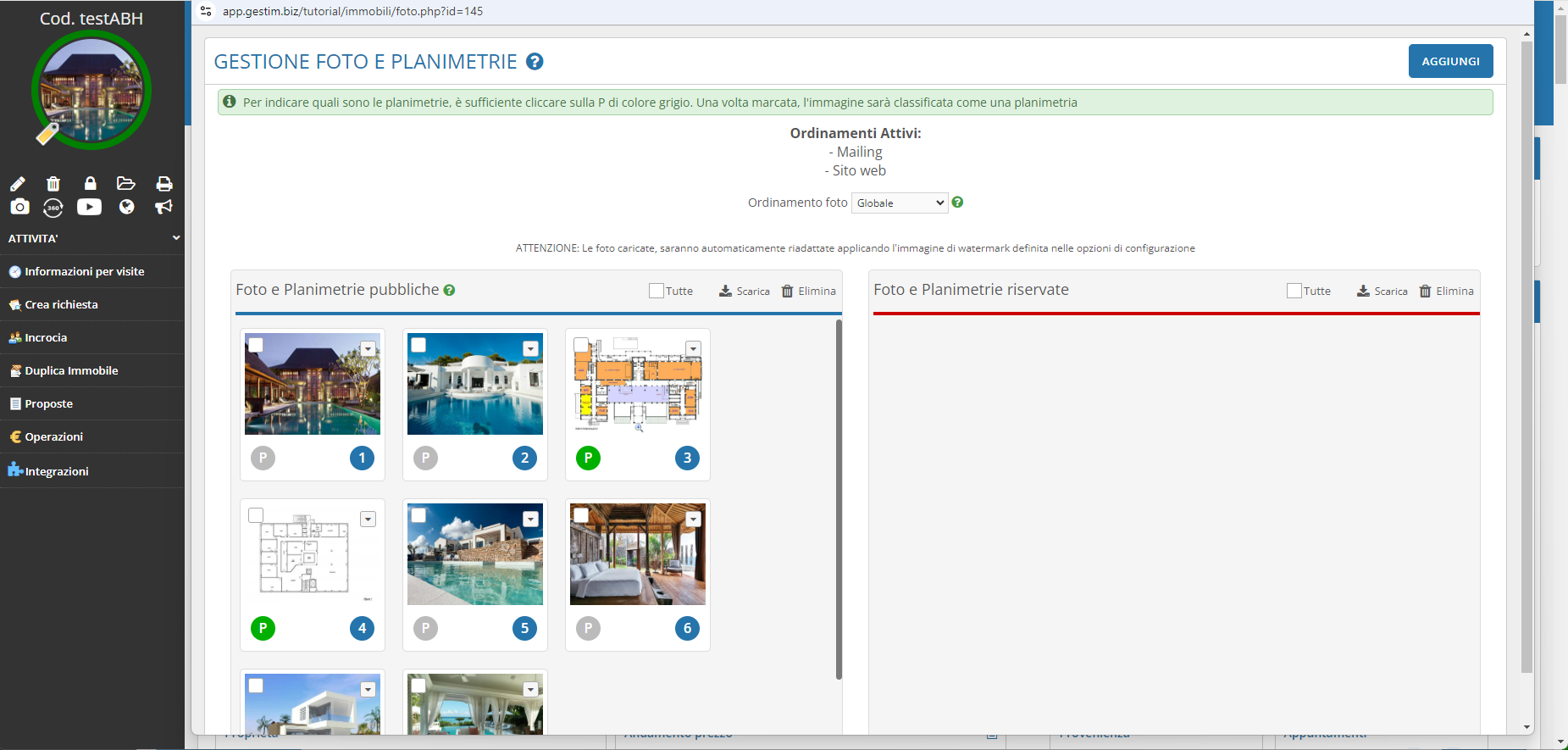Image resolution: width=1568 pixels, height=750 pixels.
Task: Check the Tutte box for public photos
Action: tap(657, 291)
